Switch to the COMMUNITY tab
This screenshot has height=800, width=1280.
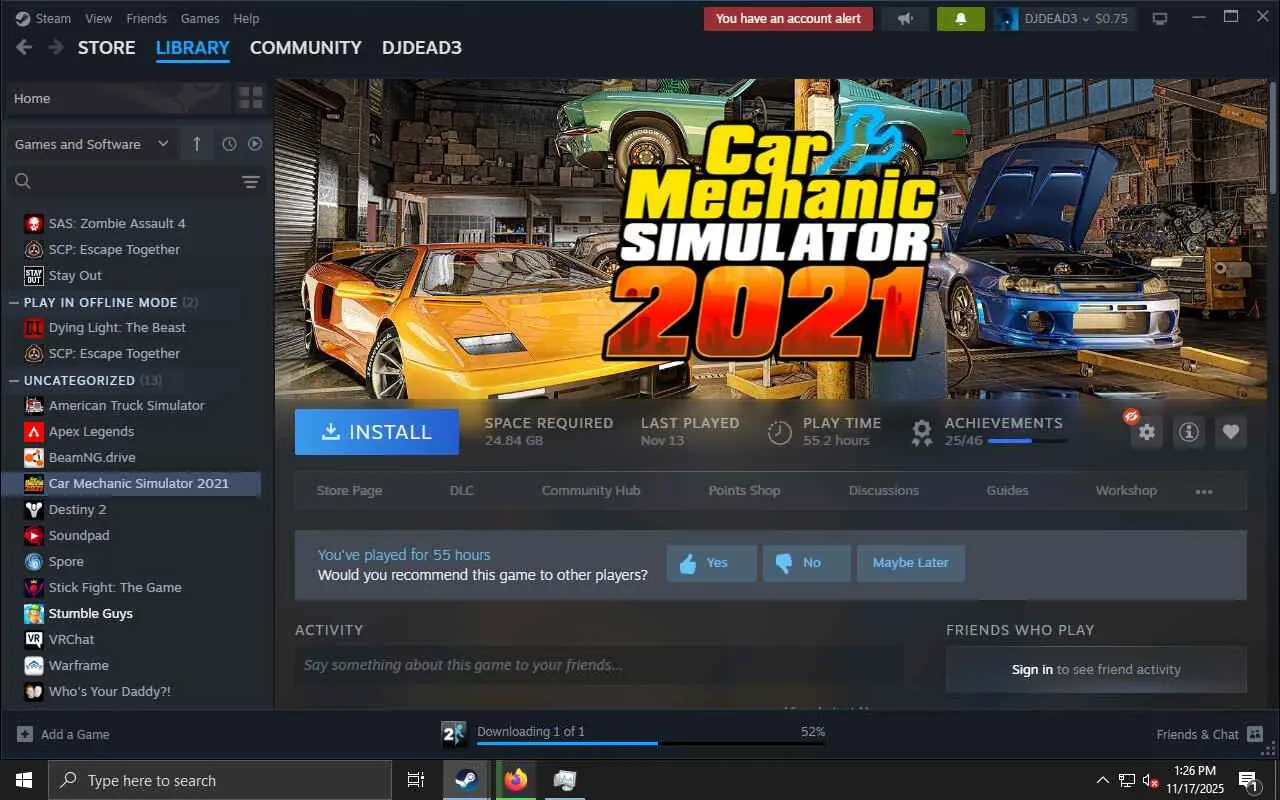(306, 47)
